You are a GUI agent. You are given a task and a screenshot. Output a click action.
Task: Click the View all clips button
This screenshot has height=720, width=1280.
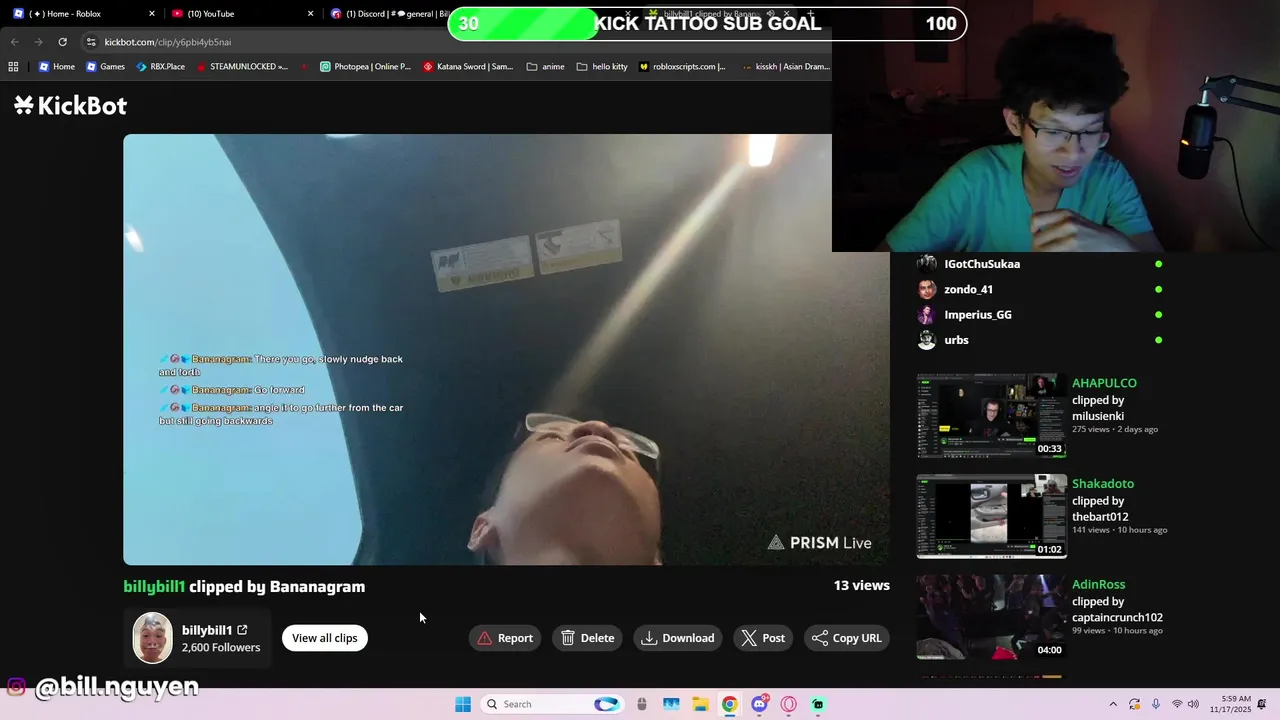[325, 638]
